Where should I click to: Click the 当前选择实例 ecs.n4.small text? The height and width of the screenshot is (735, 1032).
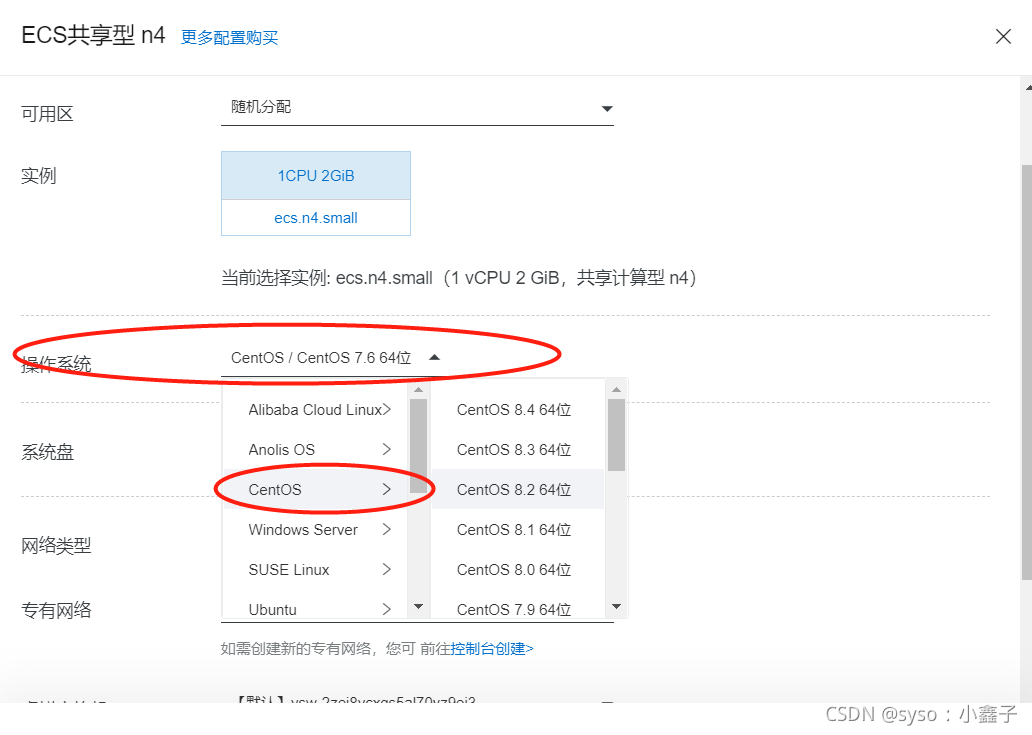pos(459,278)
